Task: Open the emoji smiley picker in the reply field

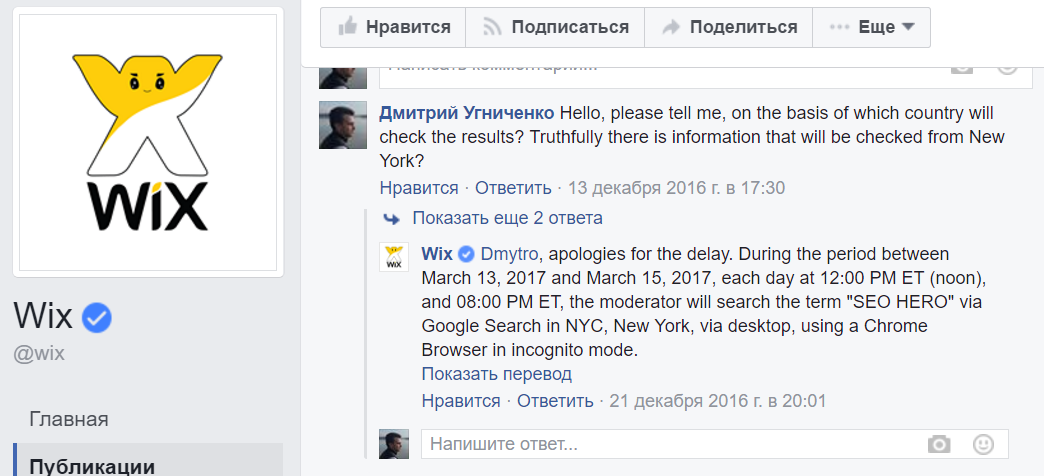Action: 983,444
